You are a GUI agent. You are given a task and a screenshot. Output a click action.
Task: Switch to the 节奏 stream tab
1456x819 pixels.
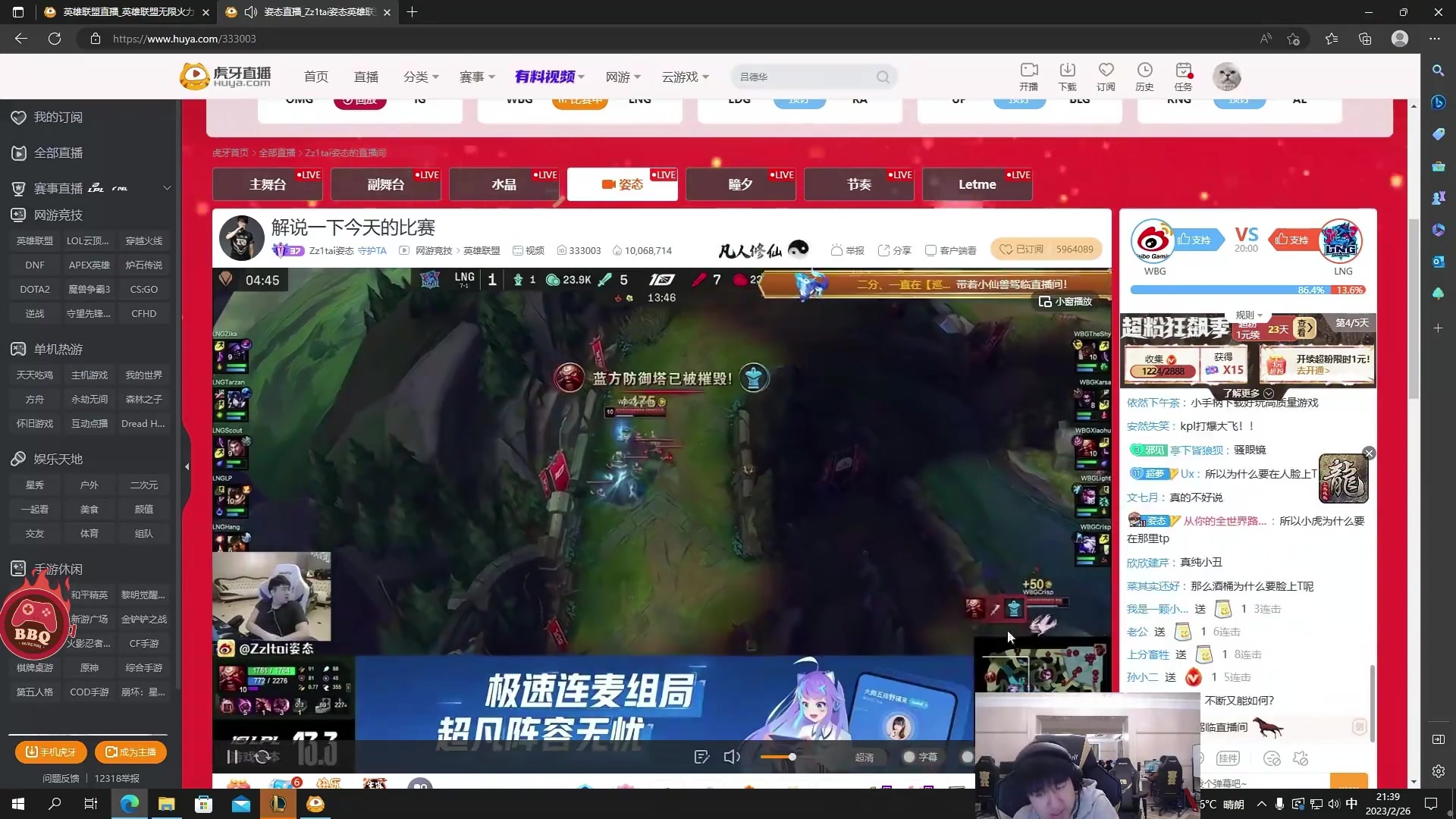tap(859, 184)
